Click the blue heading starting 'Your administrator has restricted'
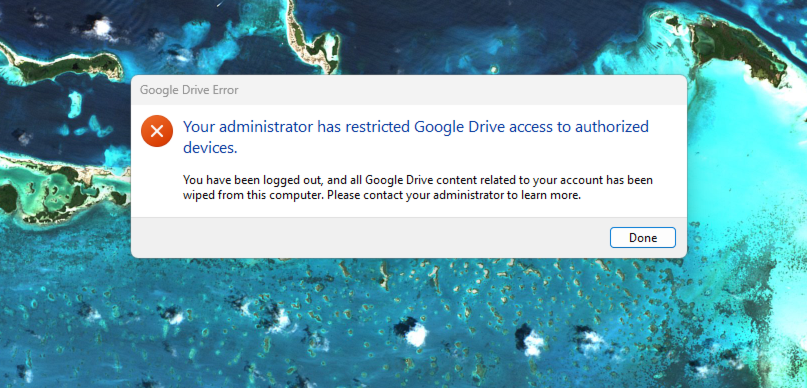This screenshot has width=807, height=388. pos(416,137)
